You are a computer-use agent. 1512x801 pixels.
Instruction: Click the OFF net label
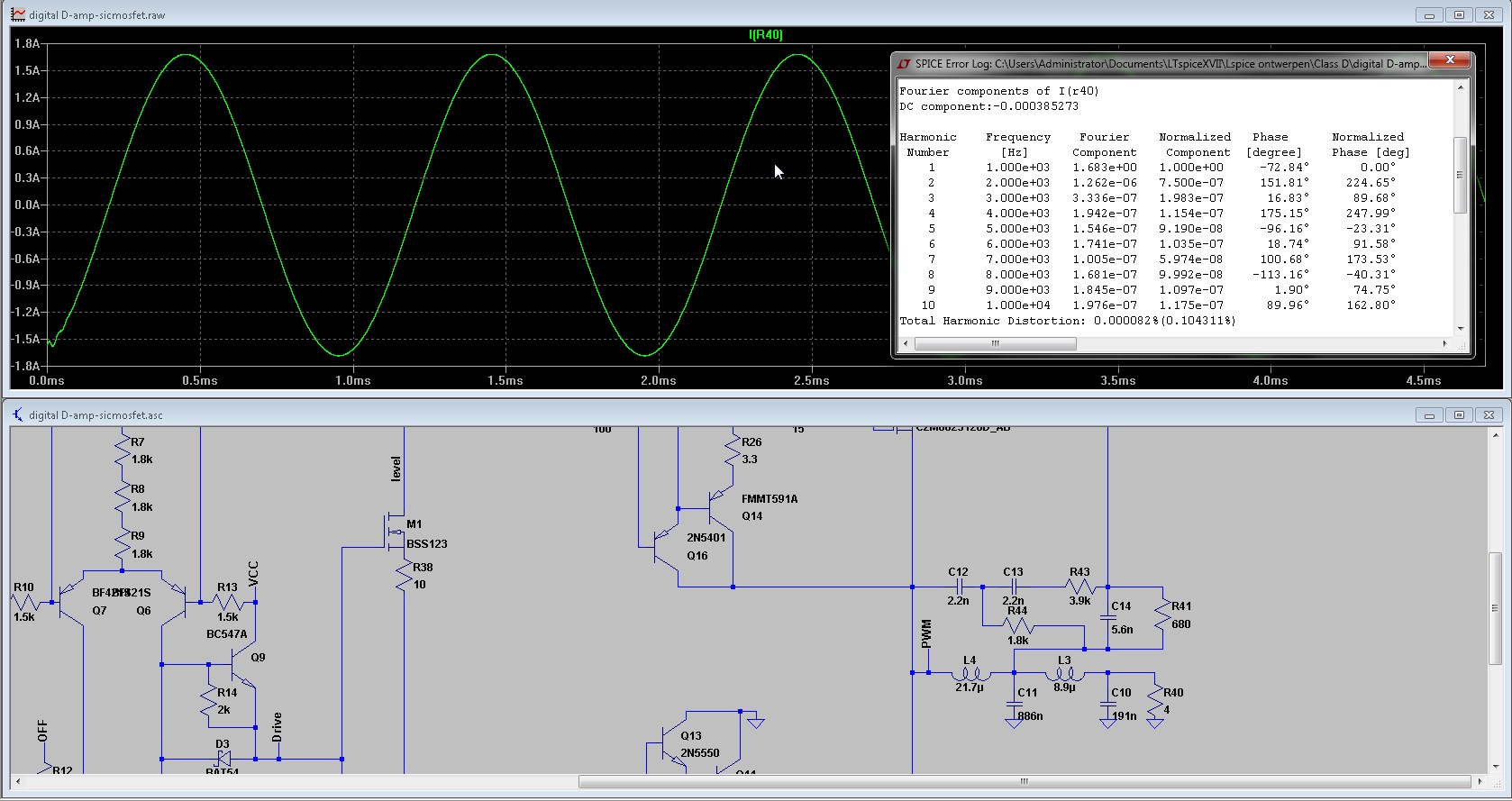42,731
